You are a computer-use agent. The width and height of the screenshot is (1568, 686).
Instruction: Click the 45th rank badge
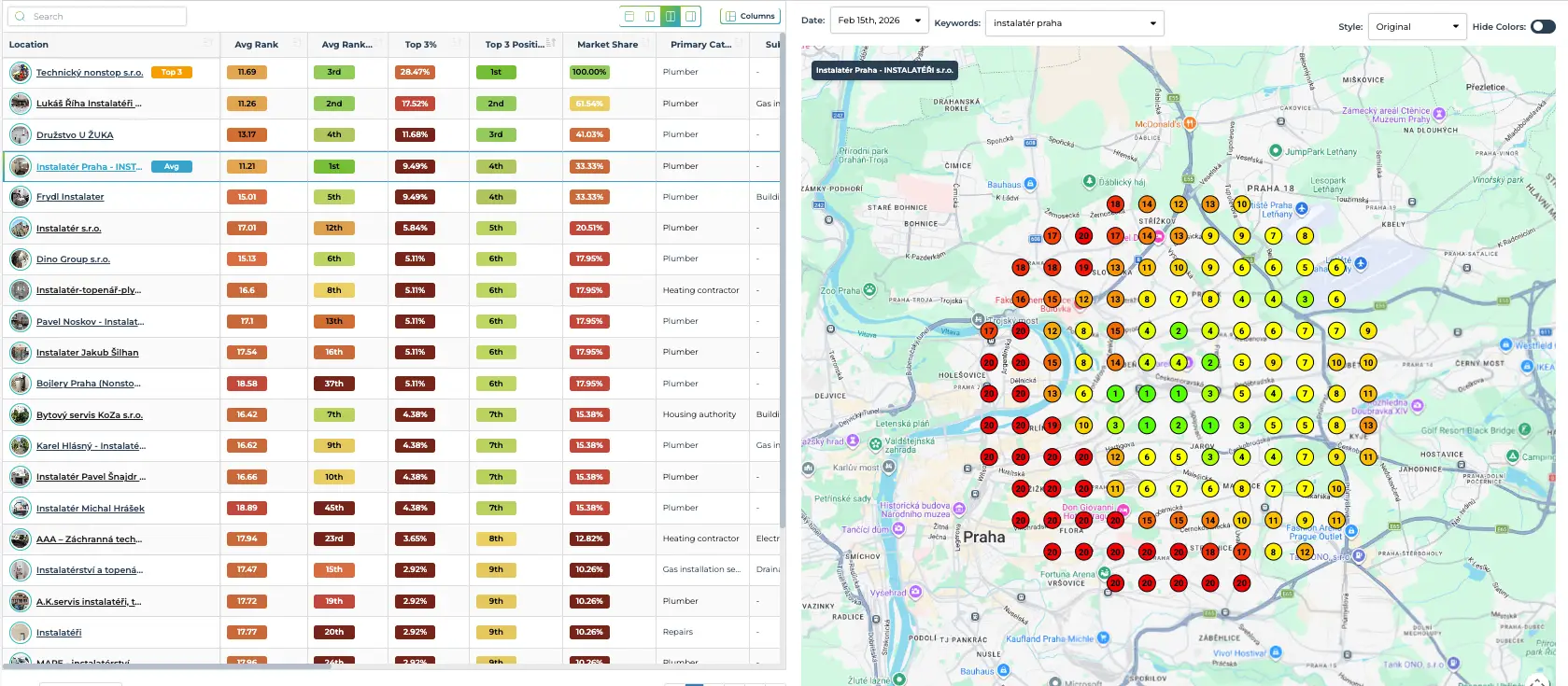[334, 508]
